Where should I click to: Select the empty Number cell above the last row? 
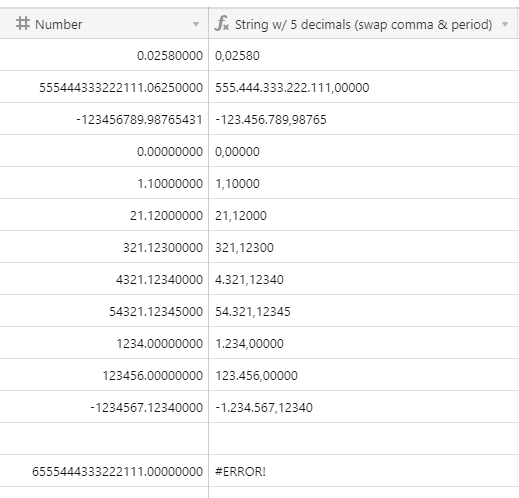[x=104, y=439]
